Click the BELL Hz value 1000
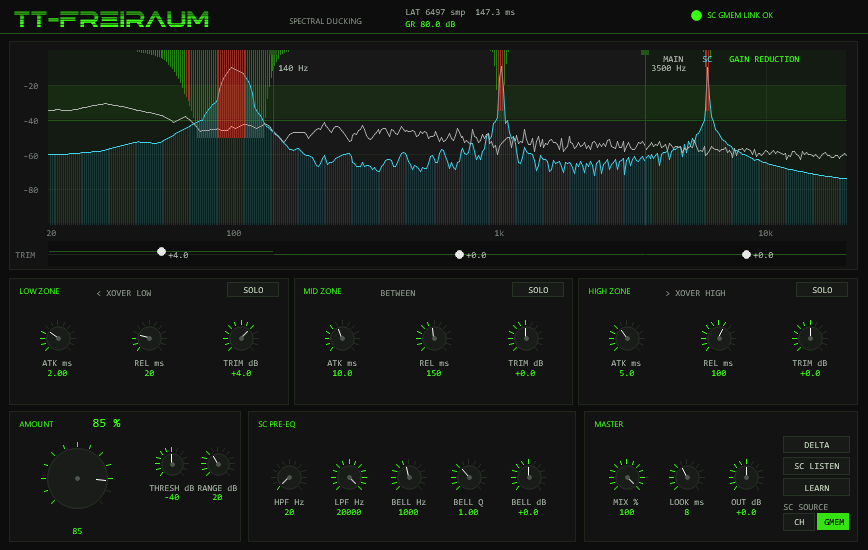 [408, 512]
